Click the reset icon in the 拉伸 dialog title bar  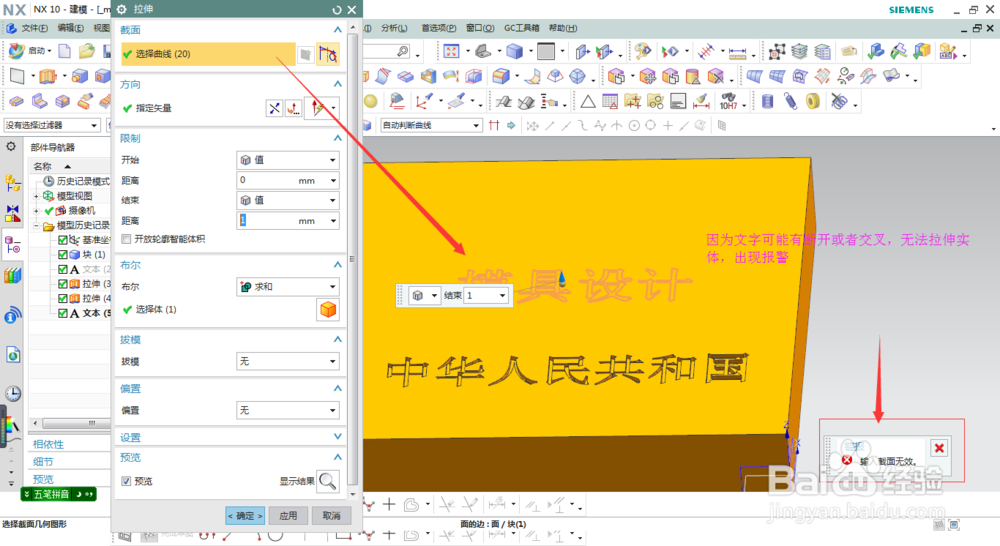click(x=337, y=10)
